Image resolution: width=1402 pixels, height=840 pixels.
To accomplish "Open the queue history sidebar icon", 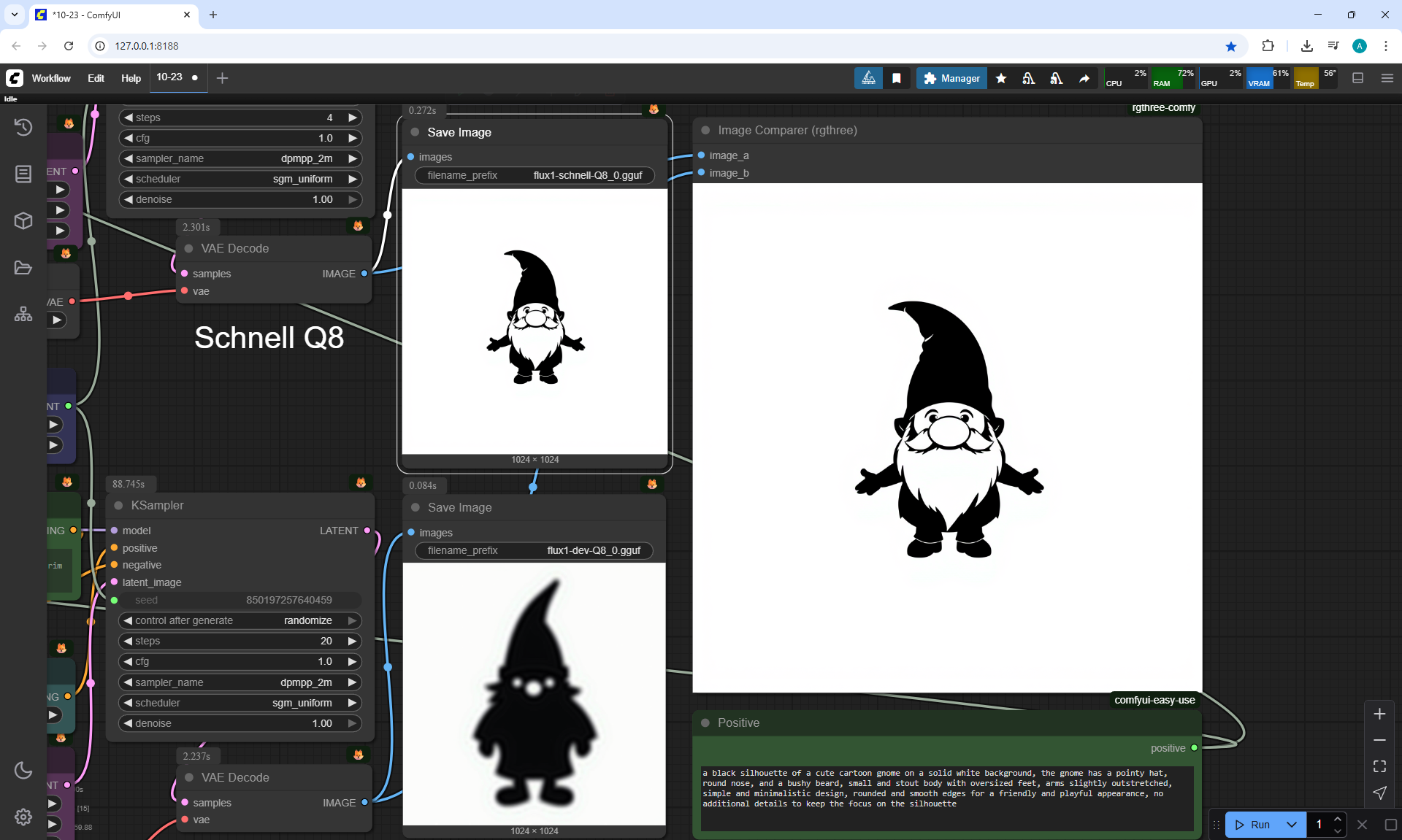I will coord(23,127).
